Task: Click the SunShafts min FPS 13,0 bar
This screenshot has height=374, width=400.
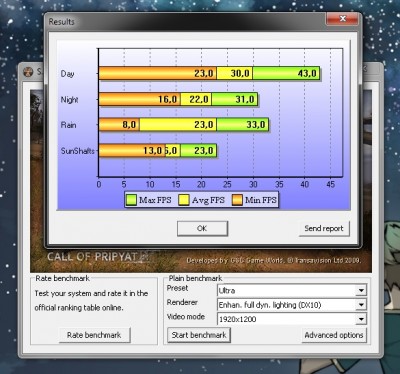Action: pos(132,151)
